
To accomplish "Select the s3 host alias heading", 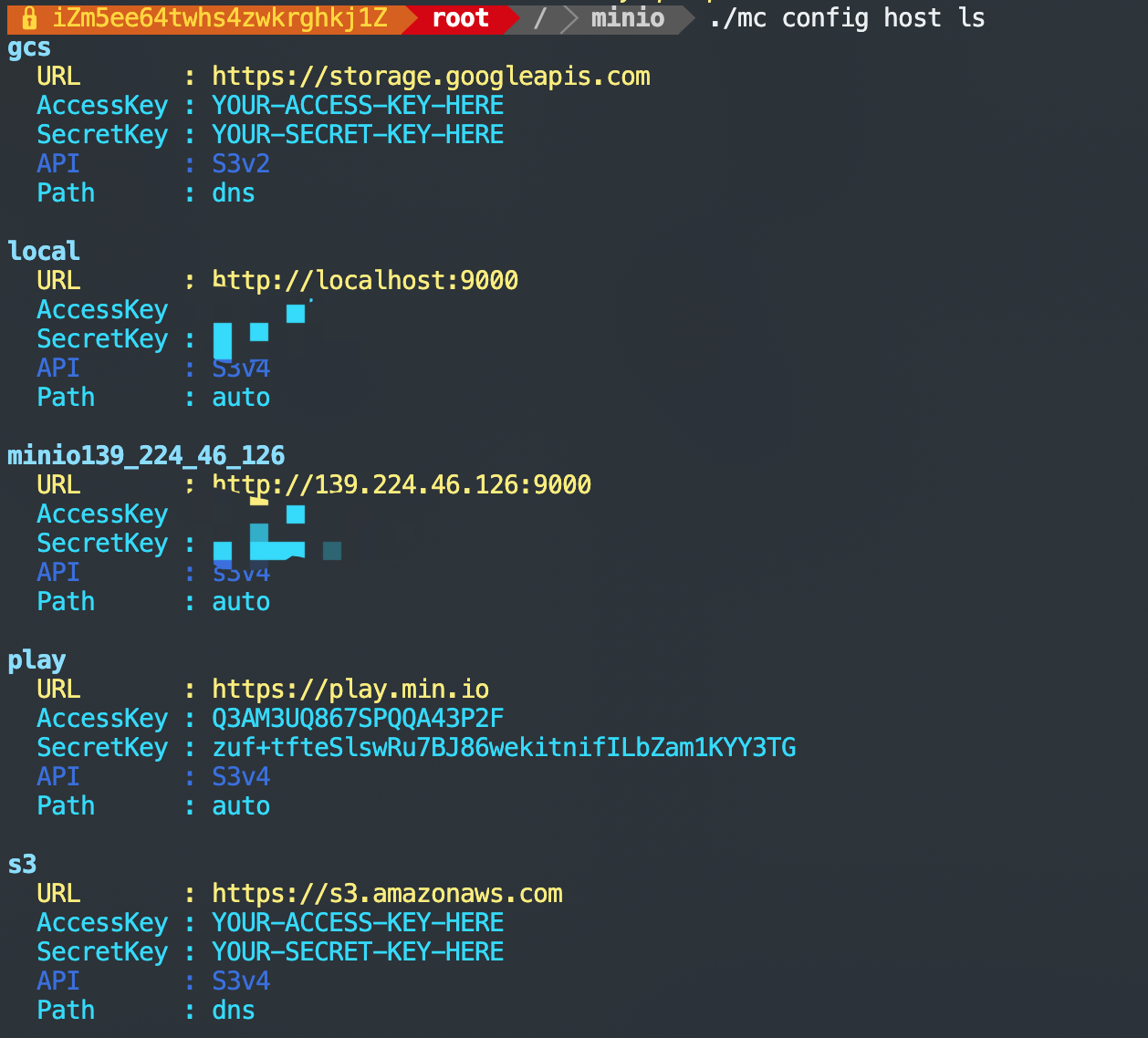I will (x=22, y=864).
